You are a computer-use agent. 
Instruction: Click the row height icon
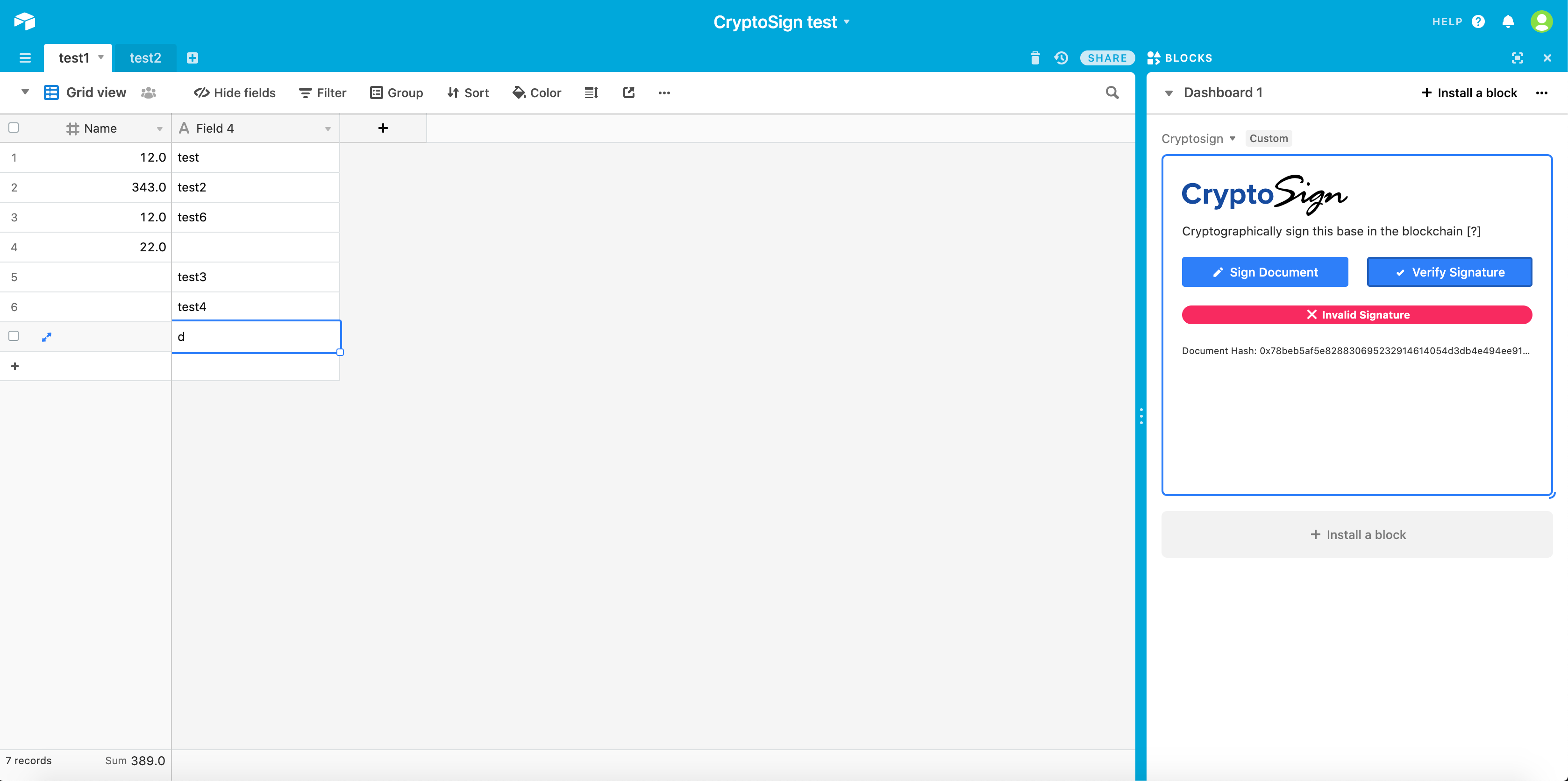tap(591, 92)
